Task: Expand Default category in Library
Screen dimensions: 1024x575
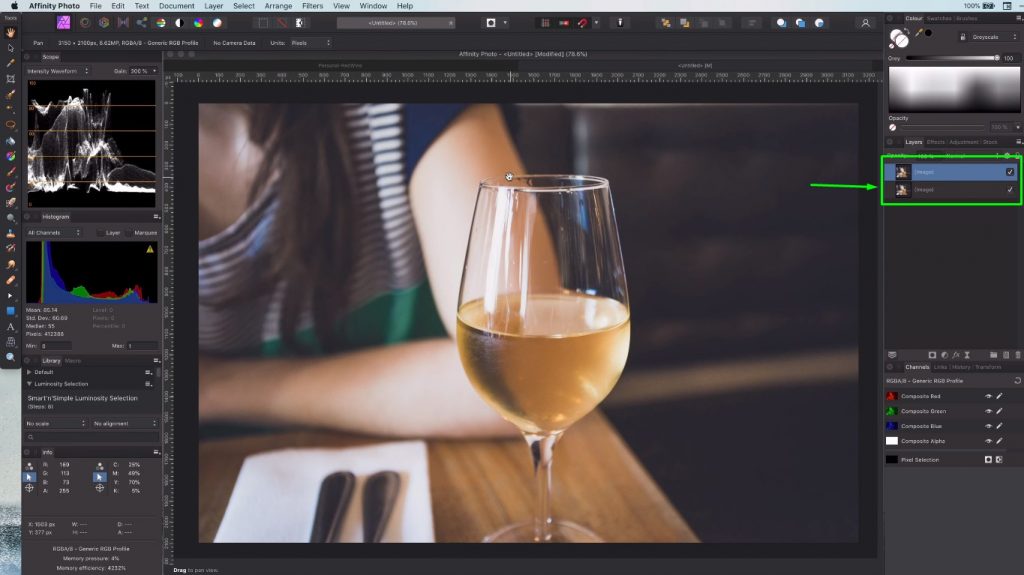Action: 29,372
